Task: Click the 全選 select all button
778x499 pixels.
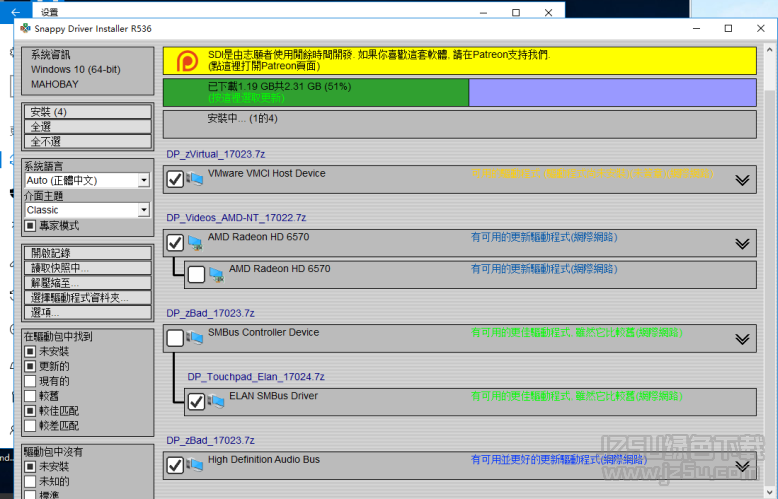Action: pyautogui.click(x=88, y=126)
